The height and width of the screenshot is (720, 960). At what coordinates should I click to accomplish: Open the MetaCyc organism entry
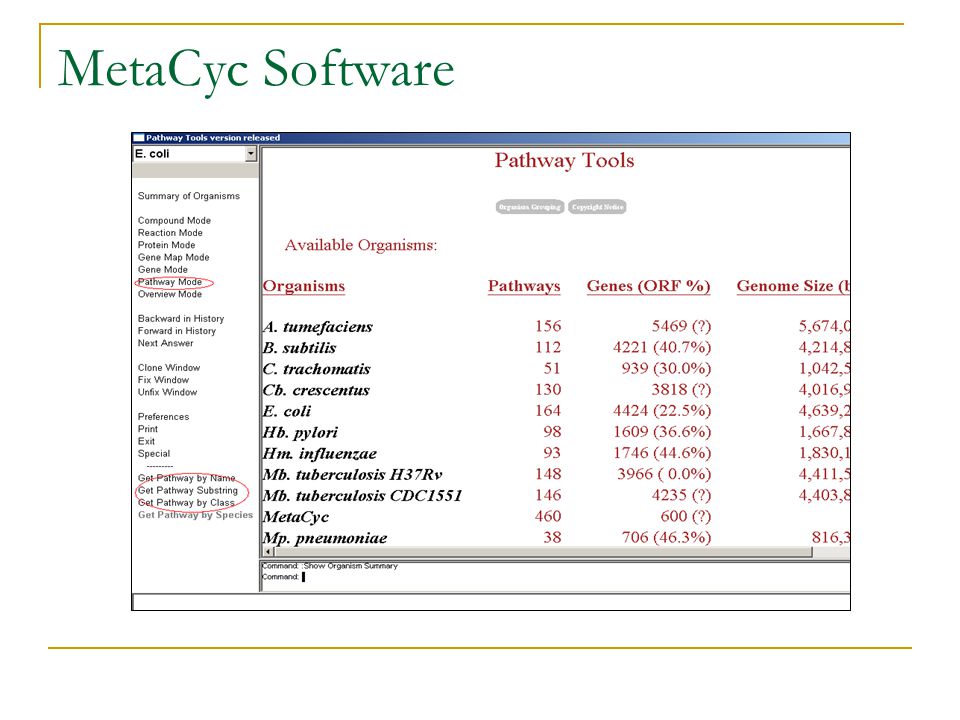[x=296, y=517]
